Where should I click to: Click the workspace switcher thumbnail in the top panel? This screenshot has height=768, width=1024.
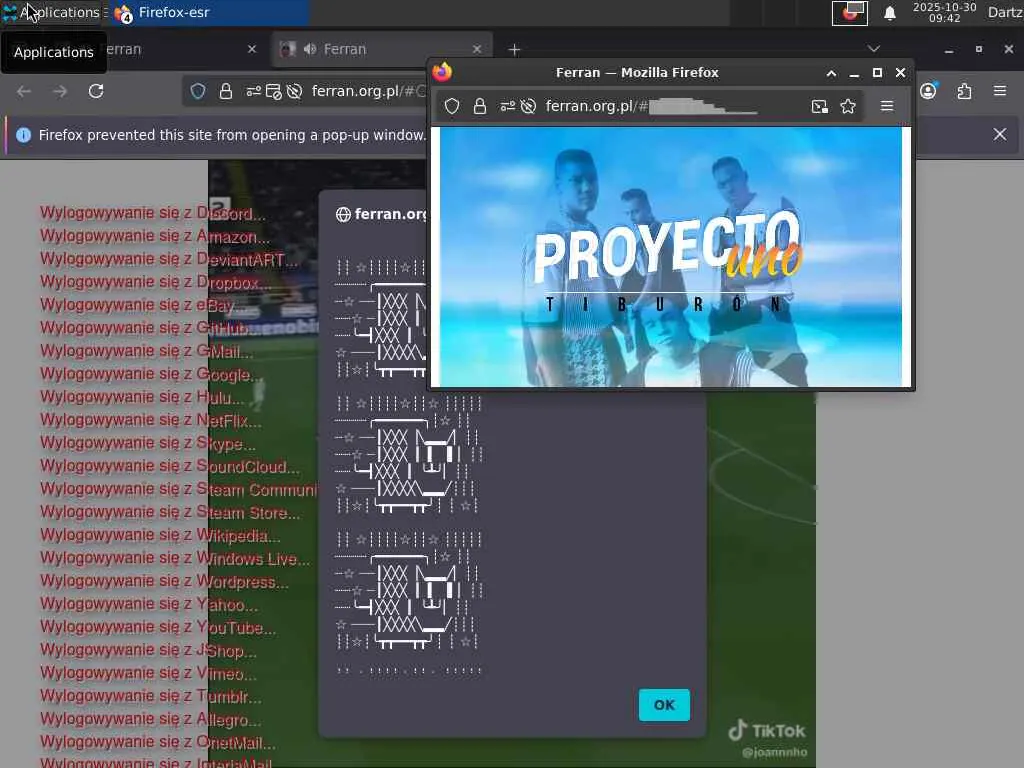849,12
